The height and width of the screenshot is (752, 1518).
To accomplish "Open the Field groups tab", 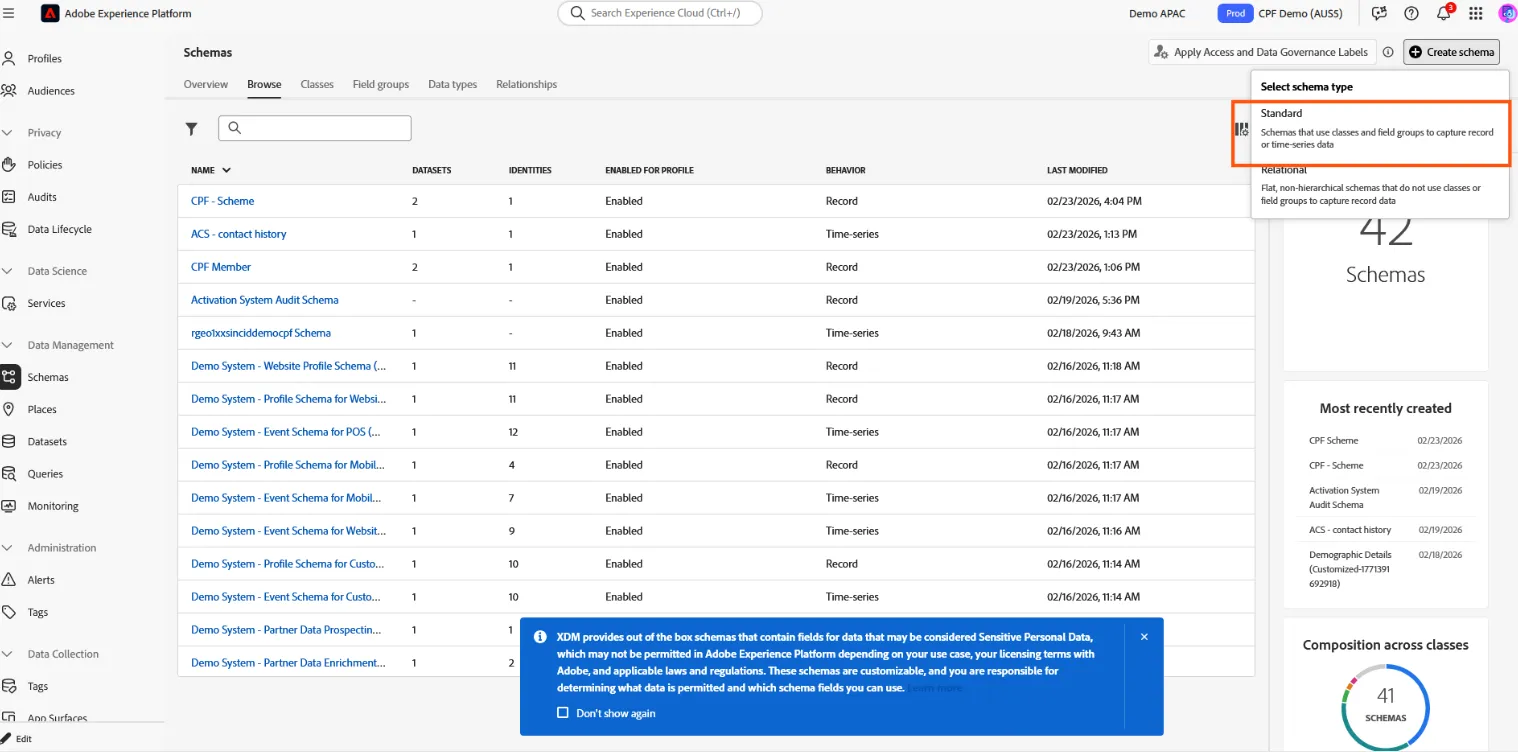I will pos(381,84).
